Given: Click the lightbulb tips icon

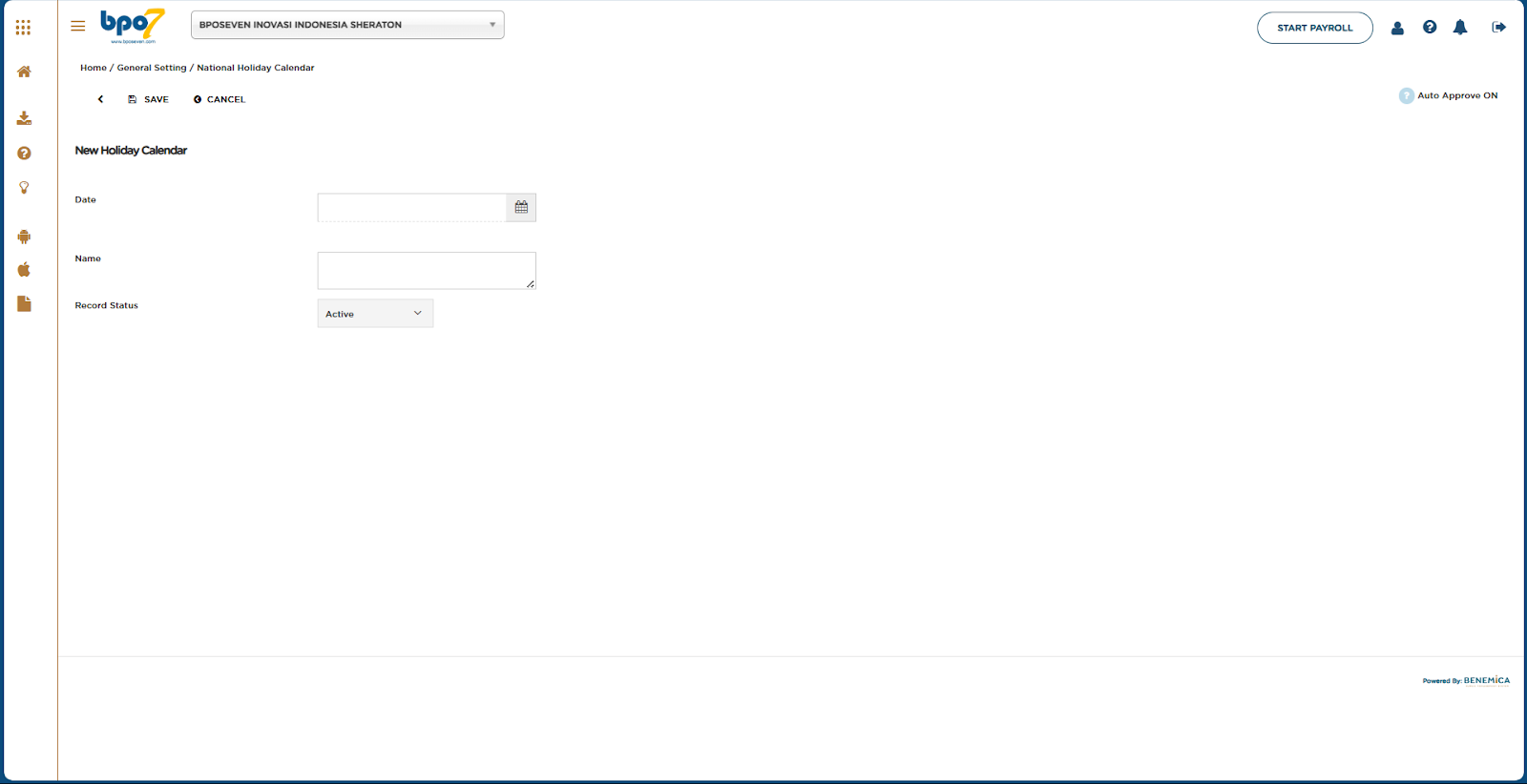Looking at the screenshot, I should [24, 188].
